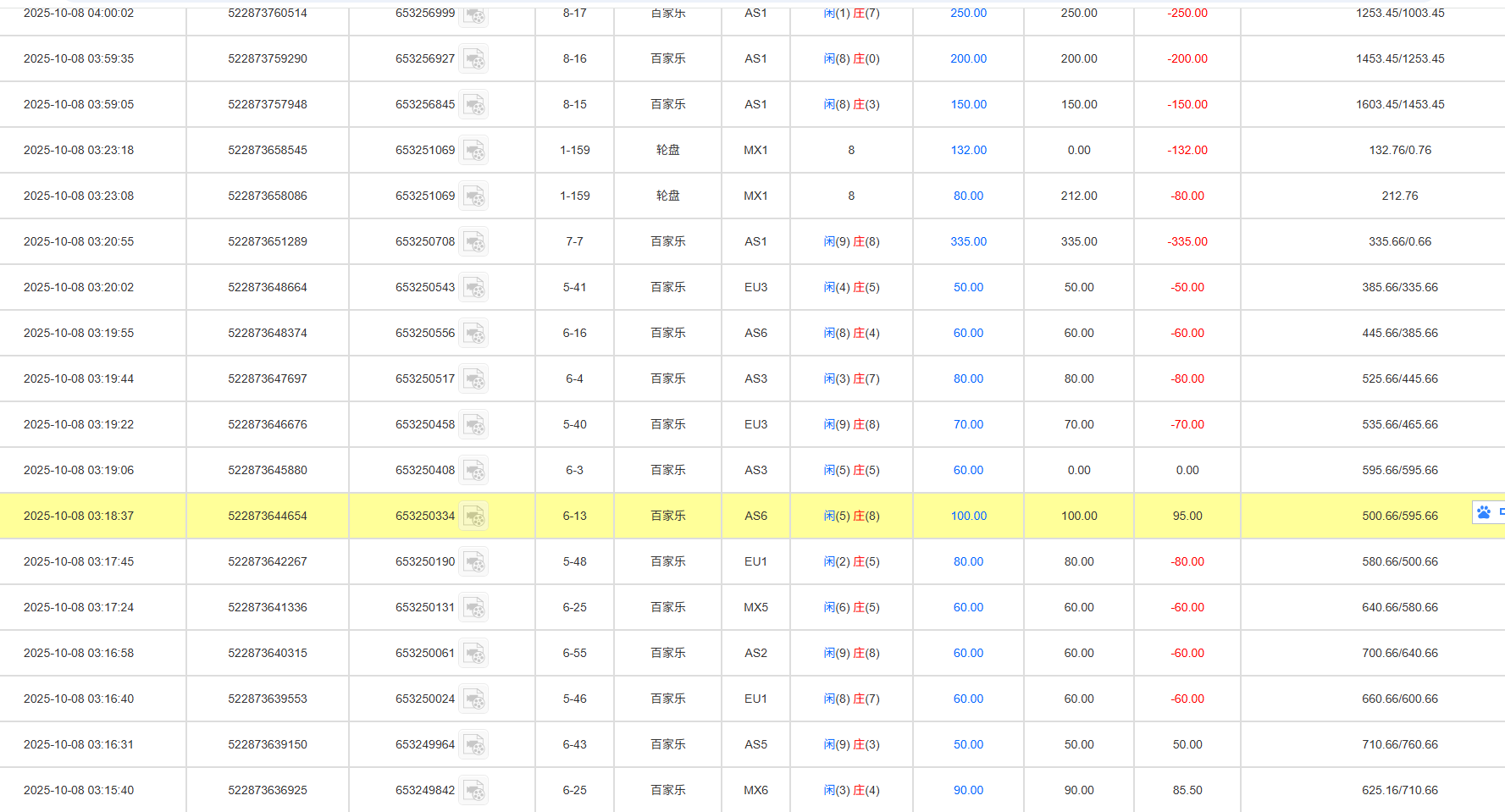Open video replay for round 653256999
This screenshot has width=1505, height=812.
coord(474,13)
